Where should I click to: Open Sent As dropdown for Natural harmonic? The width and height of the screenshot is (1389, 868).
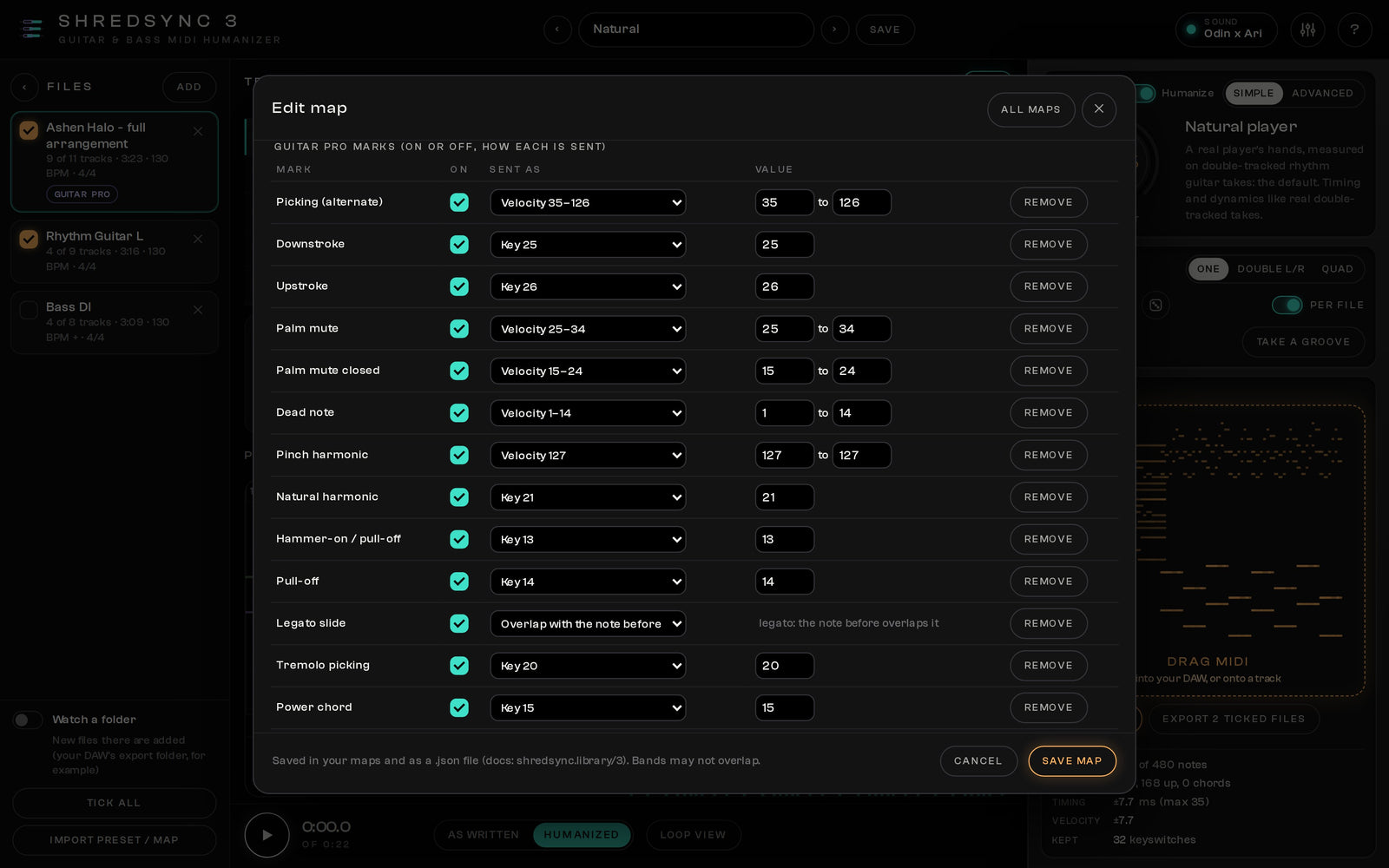(x=588, y=497)
